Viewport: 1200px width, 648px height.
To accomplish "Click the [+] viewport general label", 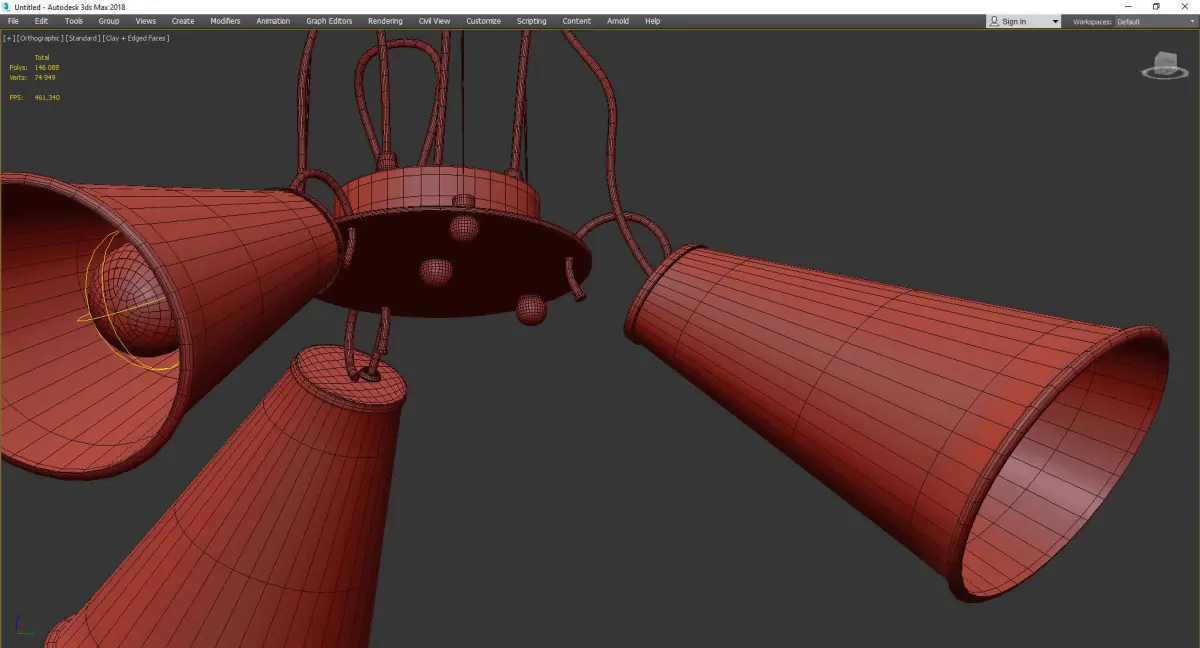I will tap(9, 38).
